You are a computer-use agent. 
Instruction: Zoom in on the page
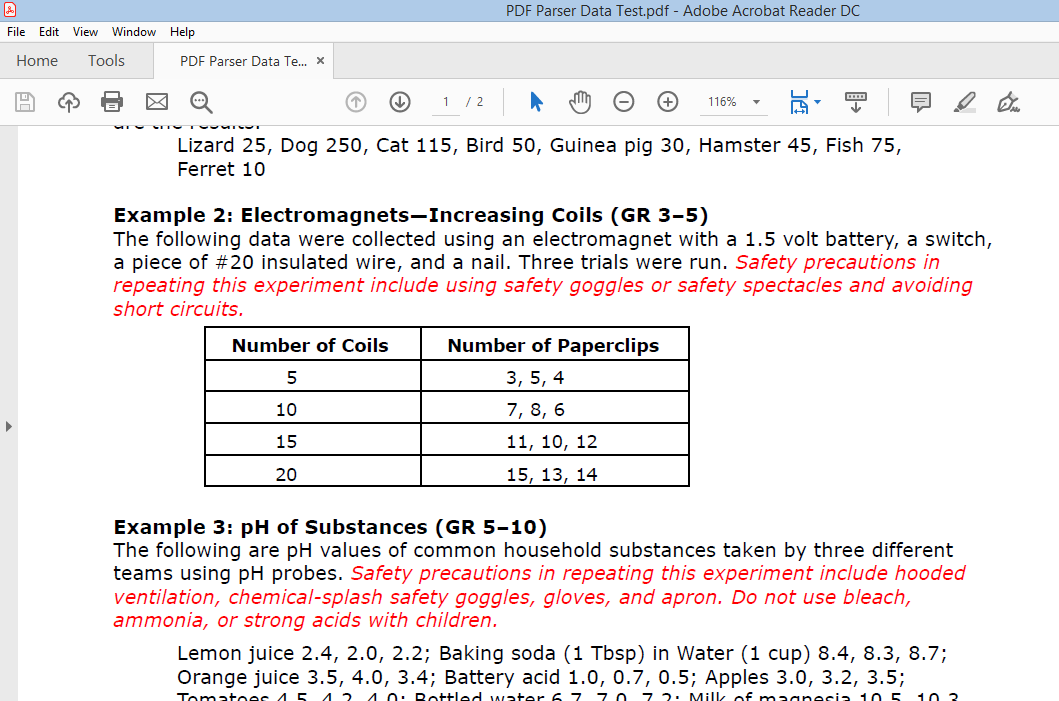point(665,101)
